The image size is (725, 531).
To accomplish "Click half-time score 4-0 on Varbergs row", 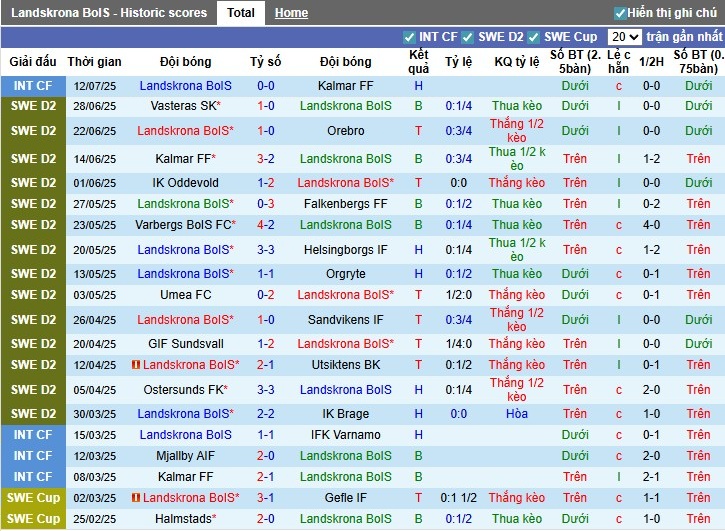I will tap(651, 225).
